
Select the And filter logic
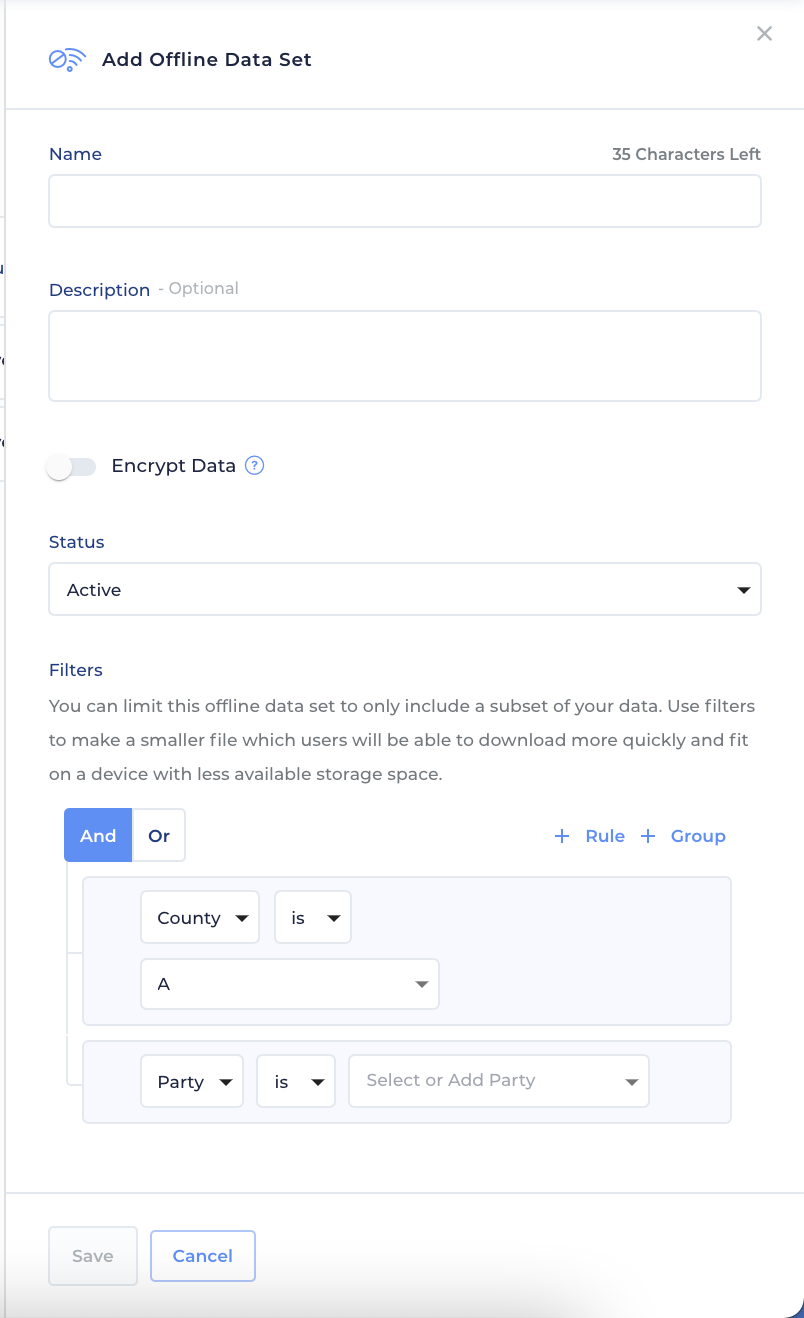tap(97, 835)
